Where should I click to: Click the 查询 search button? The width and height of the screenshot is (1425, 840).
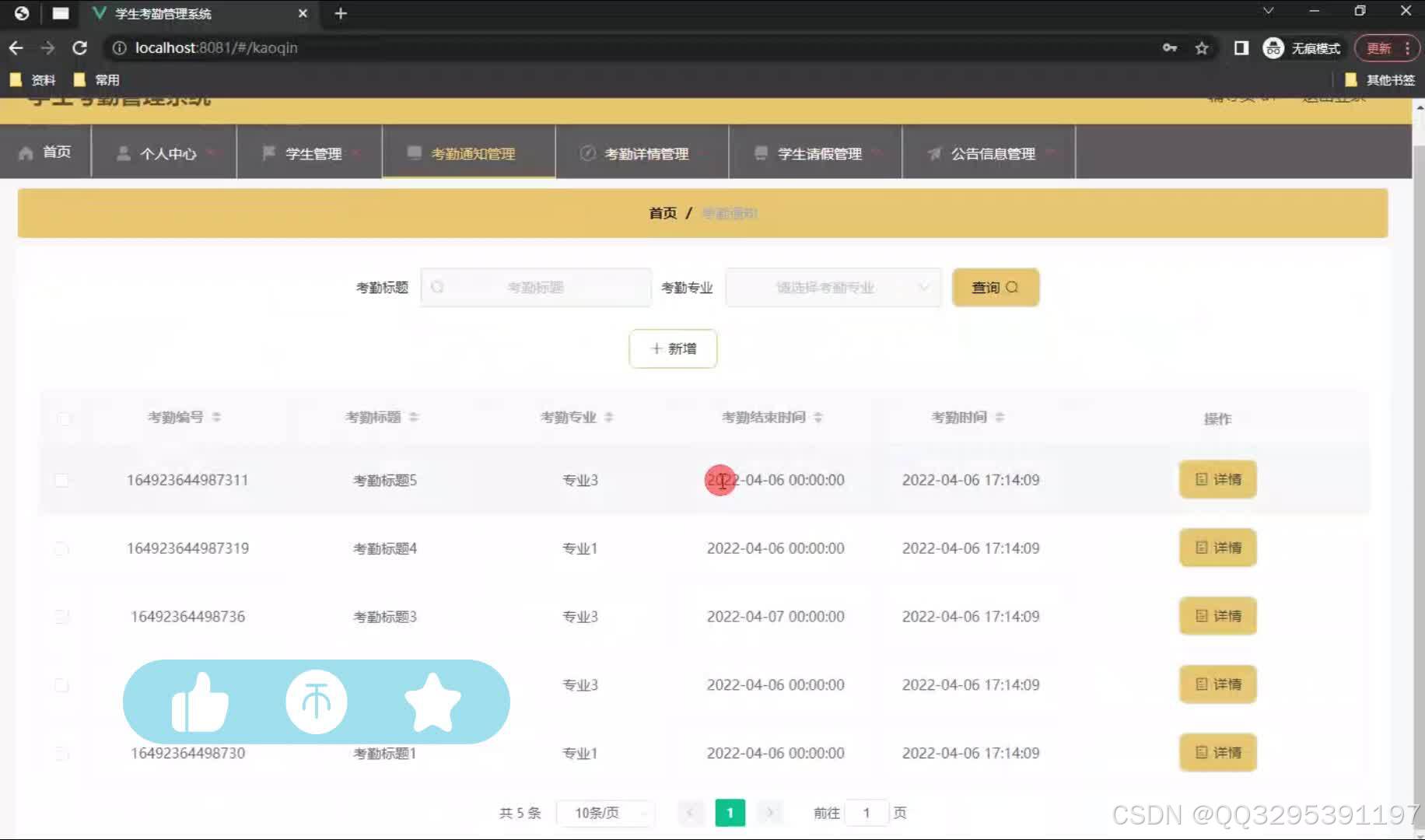click(x=996, y=288)
